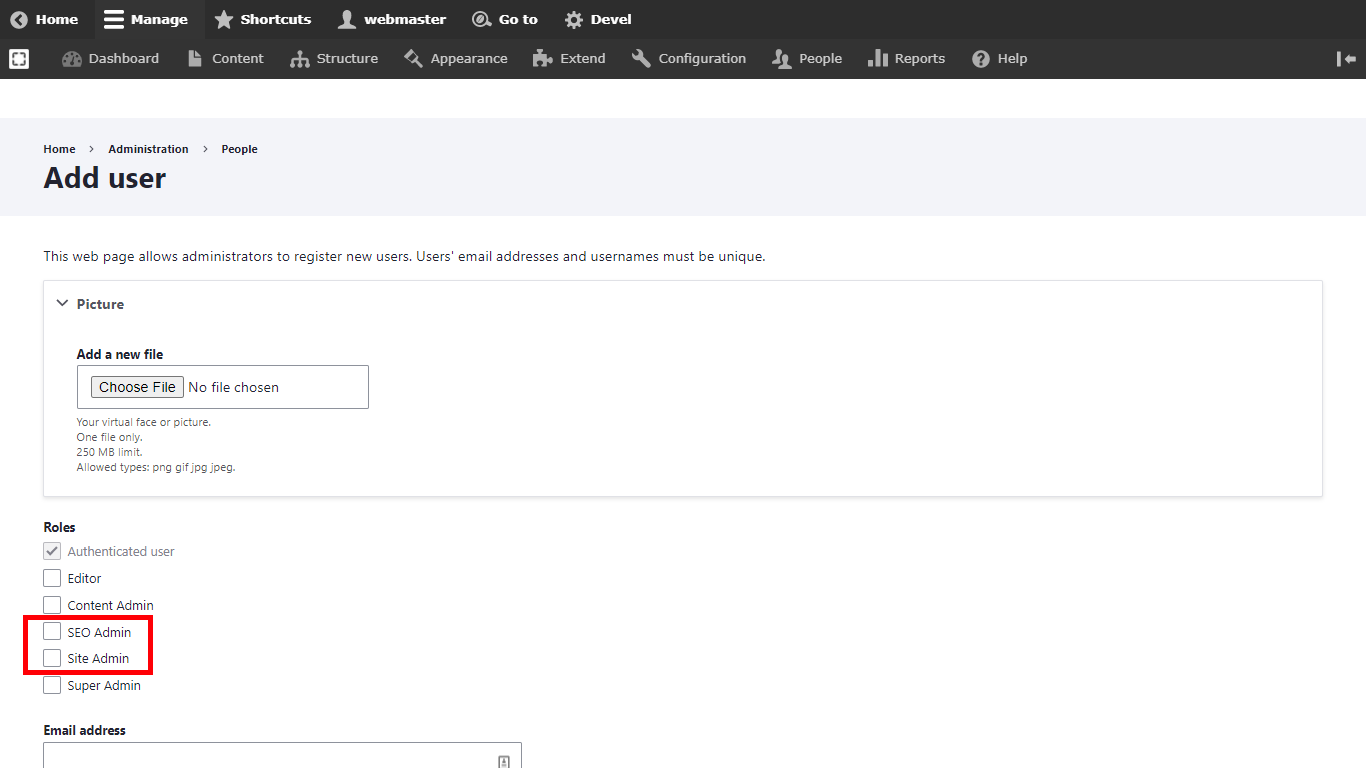Select the Site Admin checkbox
The image size is (1366, 768).
point(52,658)
